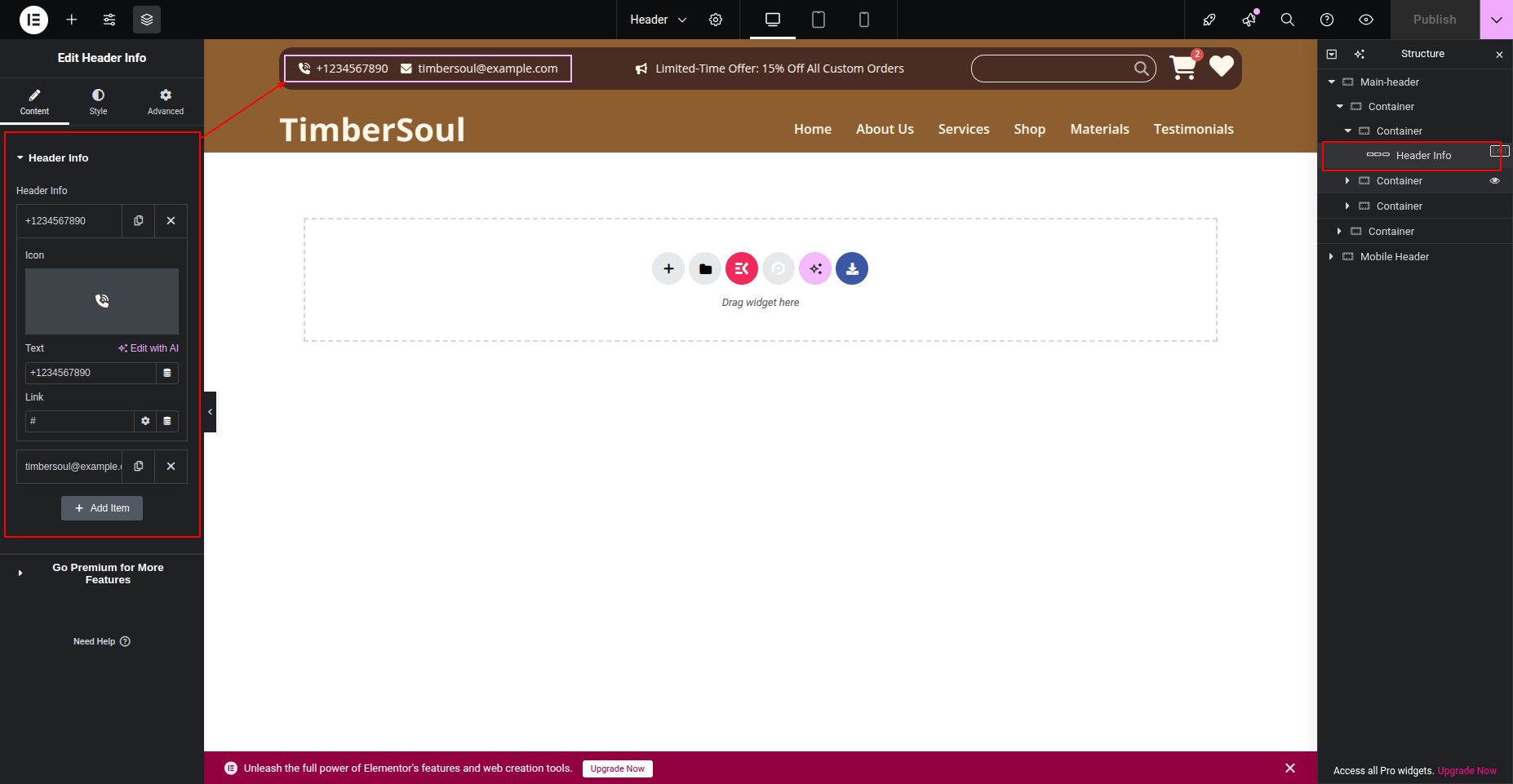Click the Preview Changes eye icon
Screen dimensions: 1513x784
[x=1366, y=20]
